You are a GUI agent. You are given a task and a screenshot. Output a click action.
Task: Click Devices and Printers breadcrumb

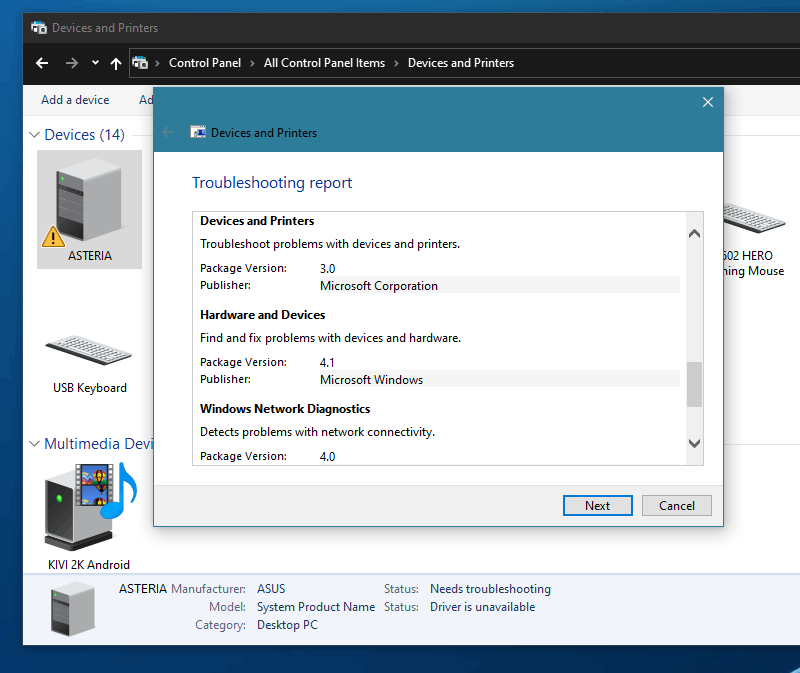[461, 63]
